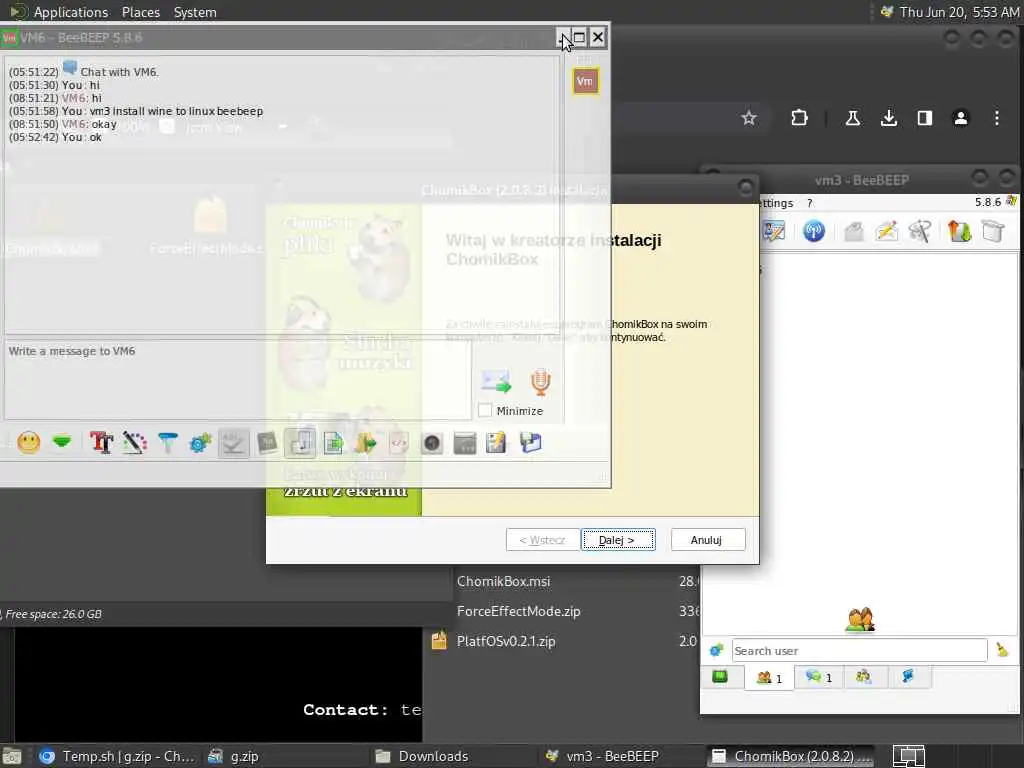Screen dimensions: 1024x768
Task: Open the font color pencil tool
Action: pos(135,443)
